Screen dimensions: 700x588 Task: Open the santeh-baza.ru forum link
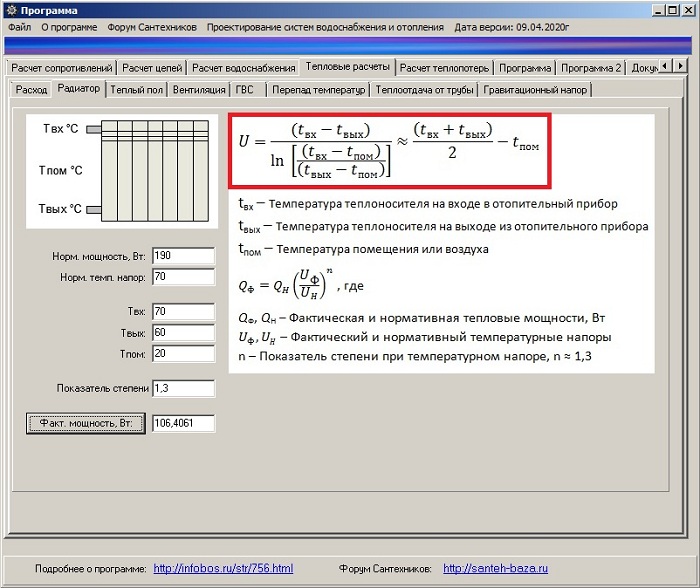pos(496,568)
